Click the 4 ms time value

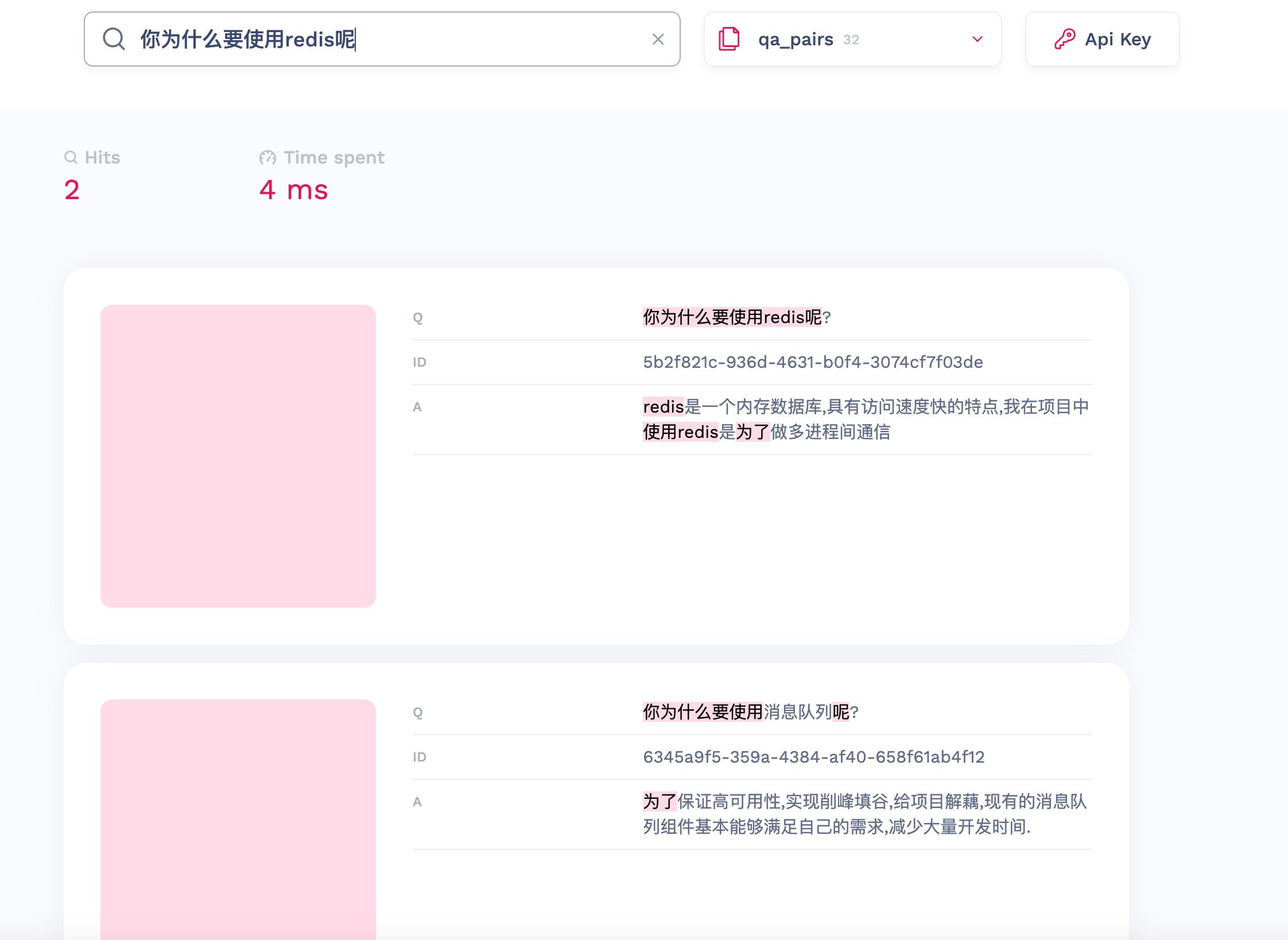coord(293,190)
